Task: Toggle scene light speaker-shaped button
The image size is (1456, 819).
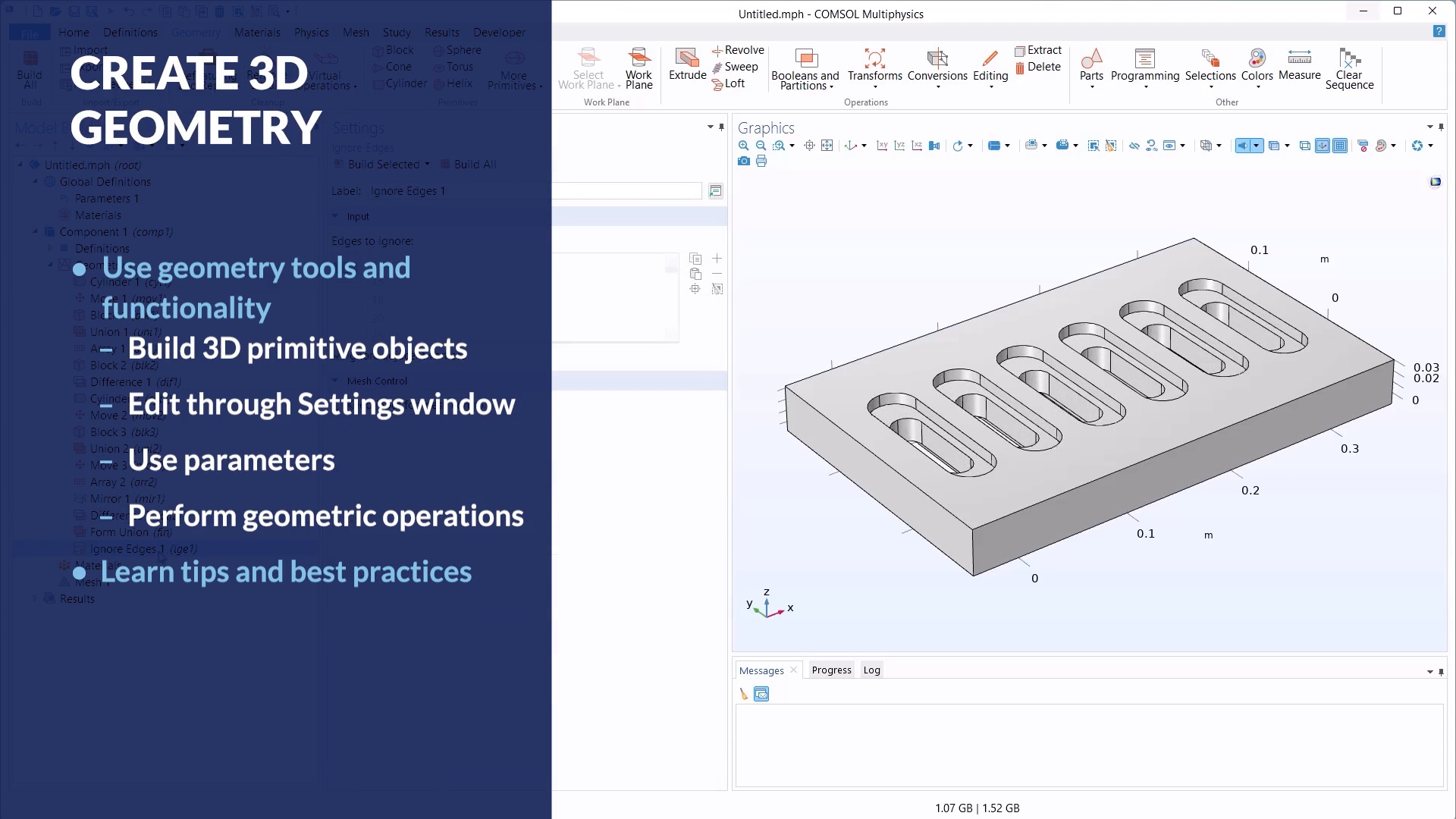Action: click(1242, 146)
